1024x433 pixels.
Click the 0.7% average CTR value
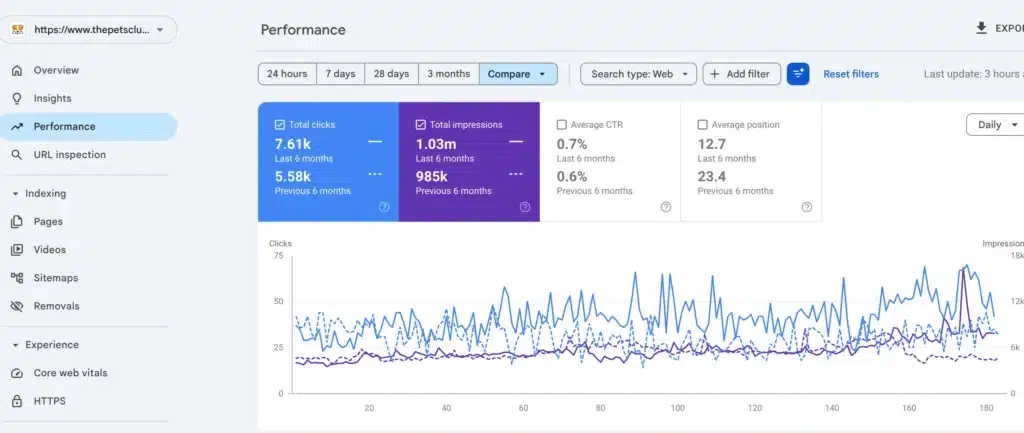coord(571,144)
